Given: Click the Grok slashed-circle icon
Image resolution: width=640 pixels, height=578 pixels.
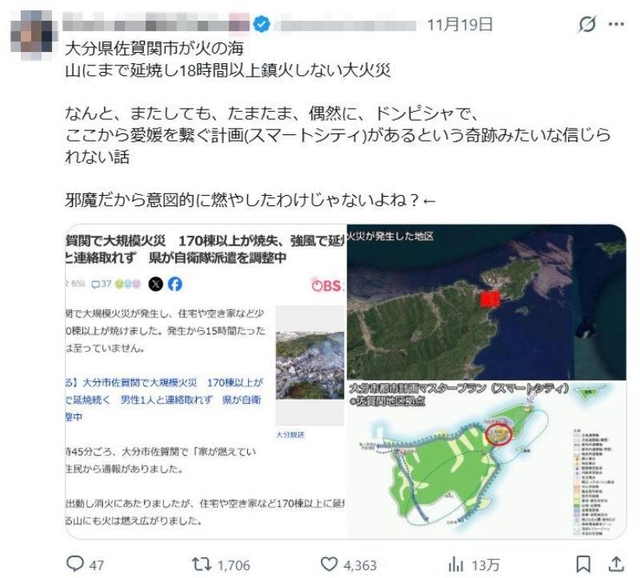Looking at the screenshot, I should tap(587, 24).
